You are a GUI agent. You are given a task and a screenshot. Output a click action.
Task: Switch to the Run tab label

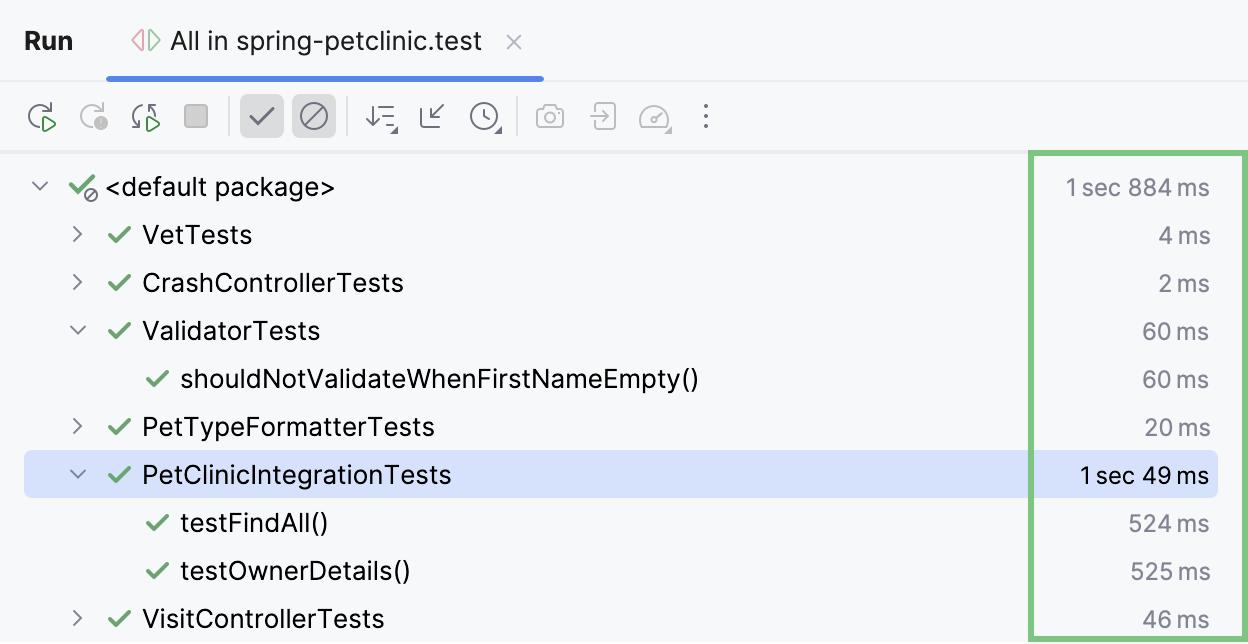(x=48, y=41)
